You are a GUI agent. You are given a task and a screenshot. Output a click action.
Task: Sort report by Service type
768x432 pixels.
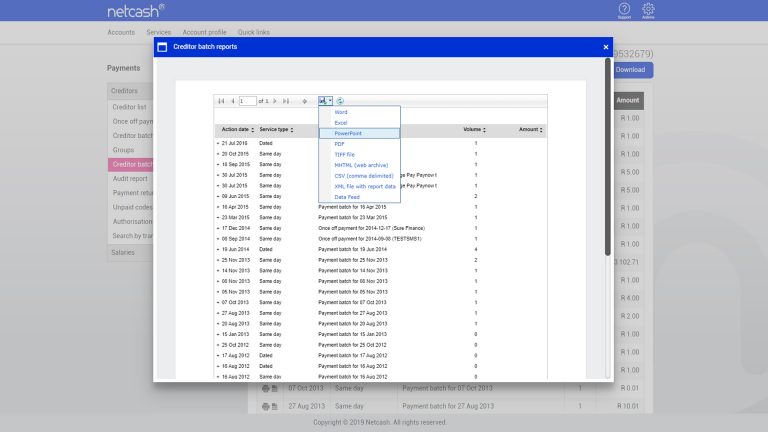click(292, 130)
